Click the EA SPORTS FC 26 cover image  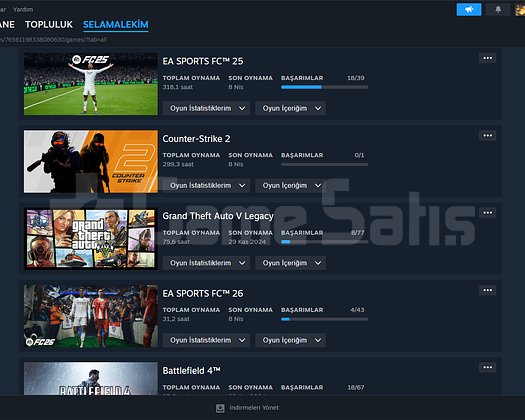[91, 316]
